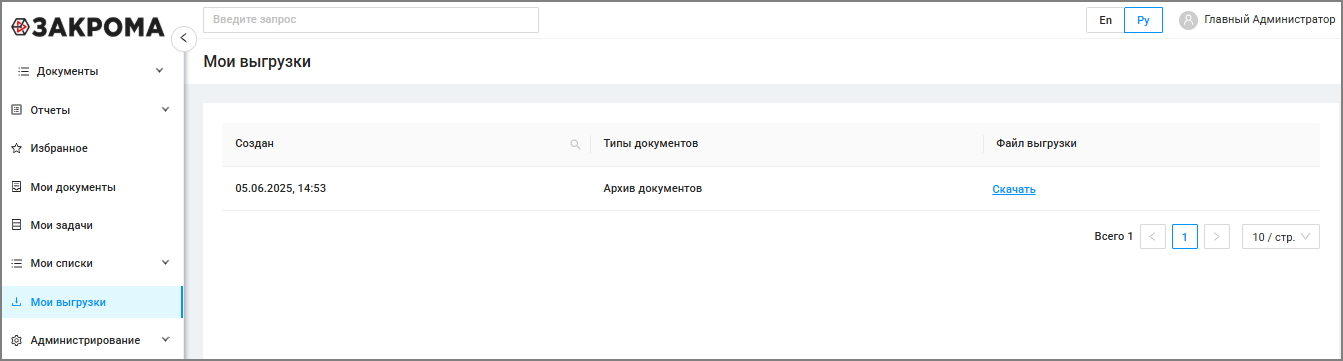Go to next page in pagination

click(x=1217, y=237)
